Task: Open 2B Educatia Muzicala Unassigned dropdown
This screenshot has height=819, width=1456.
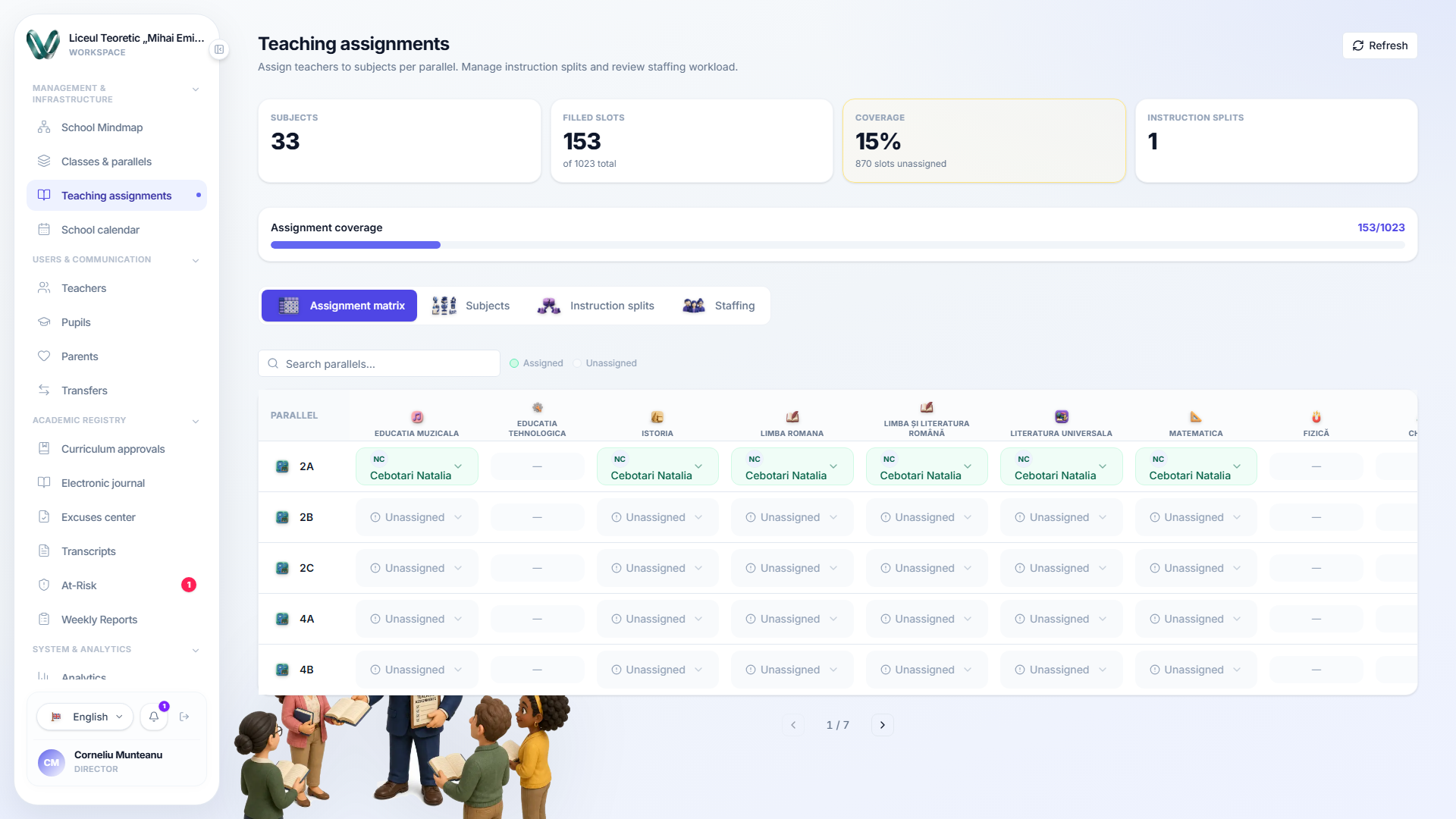Action: pos(417,517)
